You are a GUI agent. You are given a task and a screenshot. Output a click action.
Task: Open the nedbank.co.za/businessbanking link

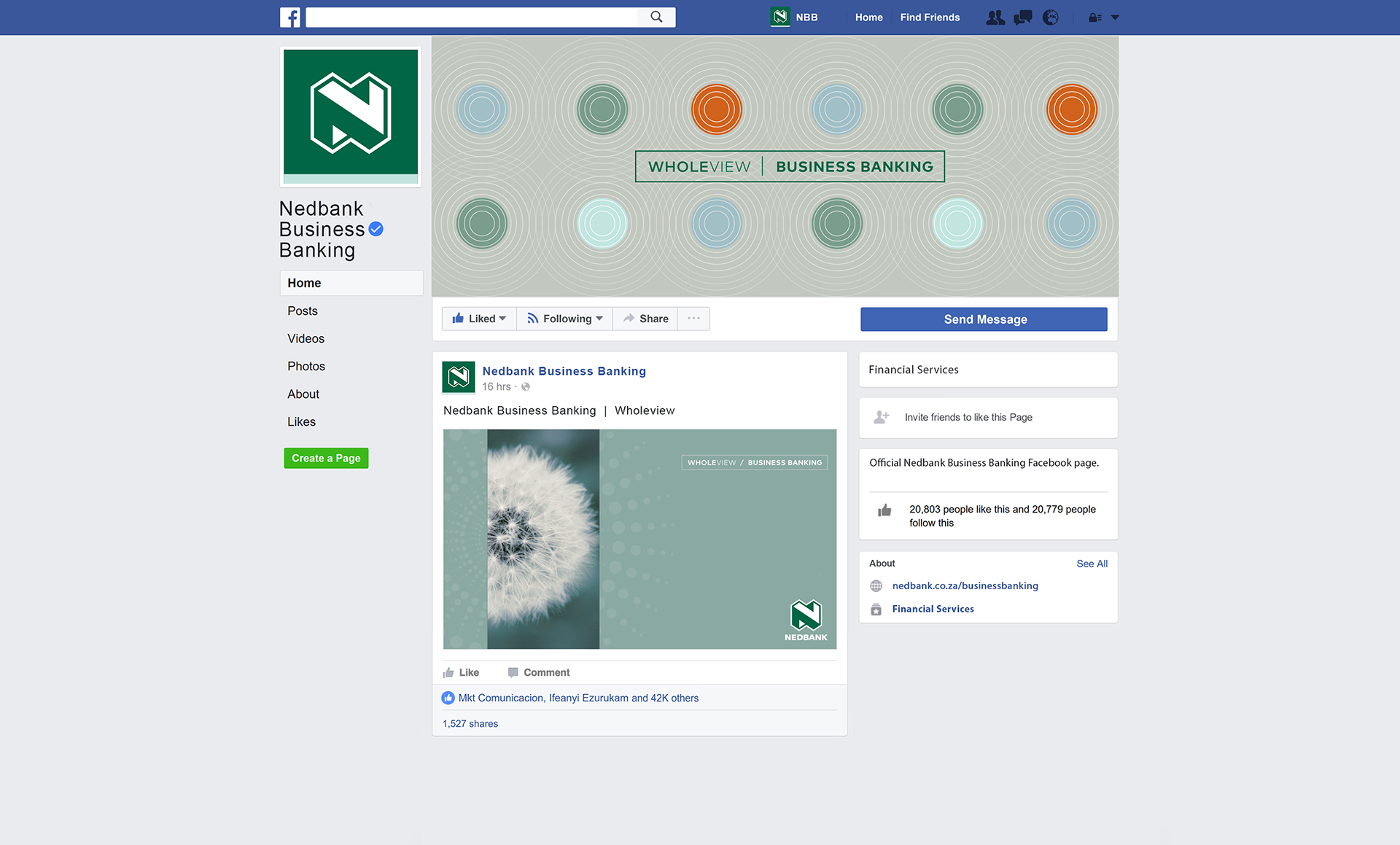pyautogui.click(x=965, y=586)
